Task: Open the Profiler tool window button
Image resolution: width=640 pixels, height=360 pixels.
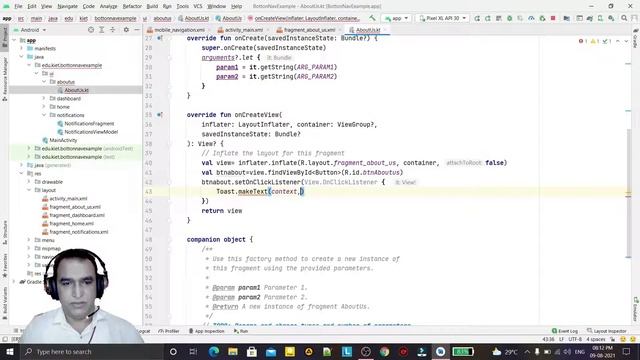Action: coord(169,331)
